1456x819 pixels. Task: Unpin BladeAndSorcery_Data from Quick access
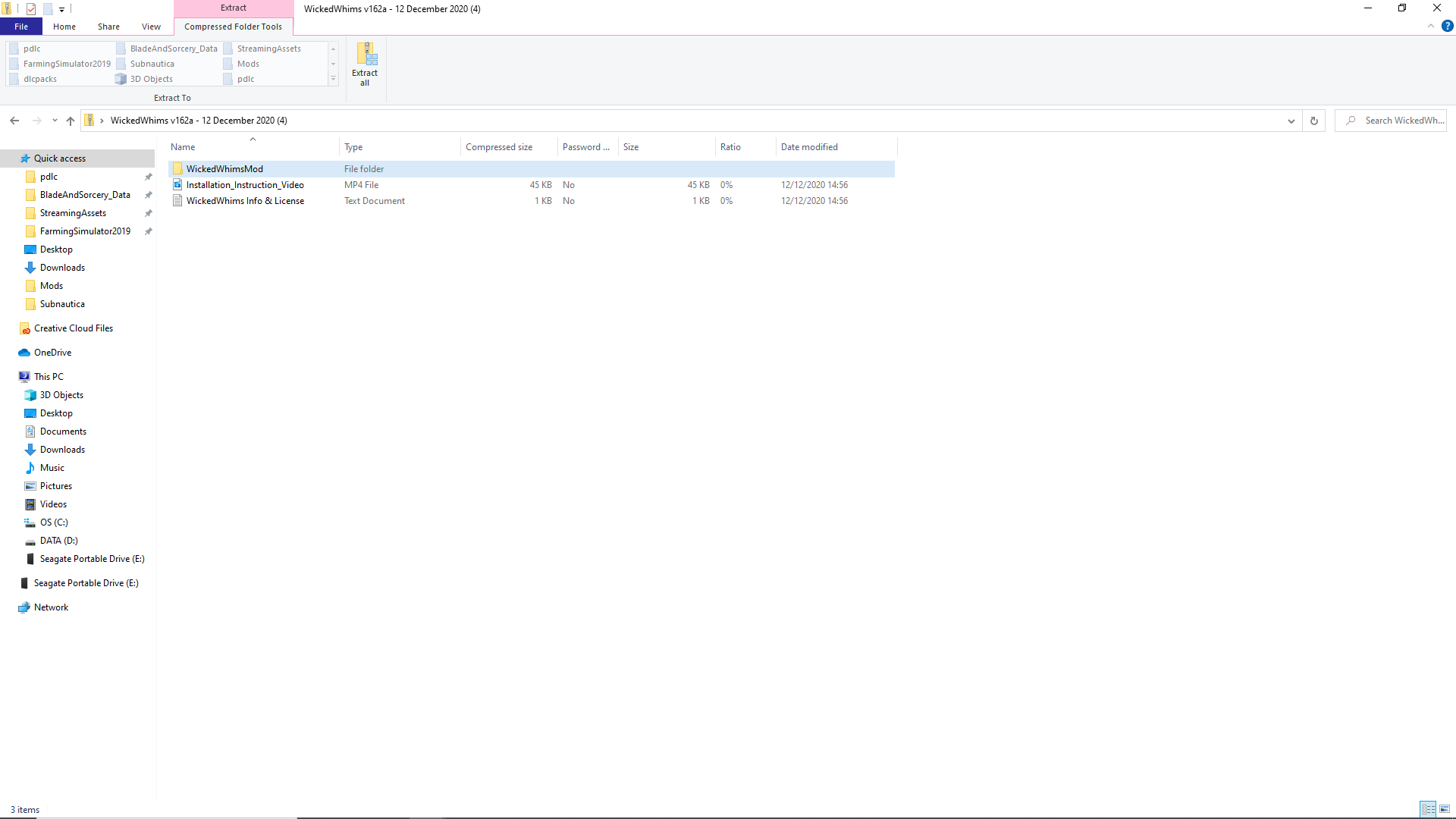[x=149, y=194]
